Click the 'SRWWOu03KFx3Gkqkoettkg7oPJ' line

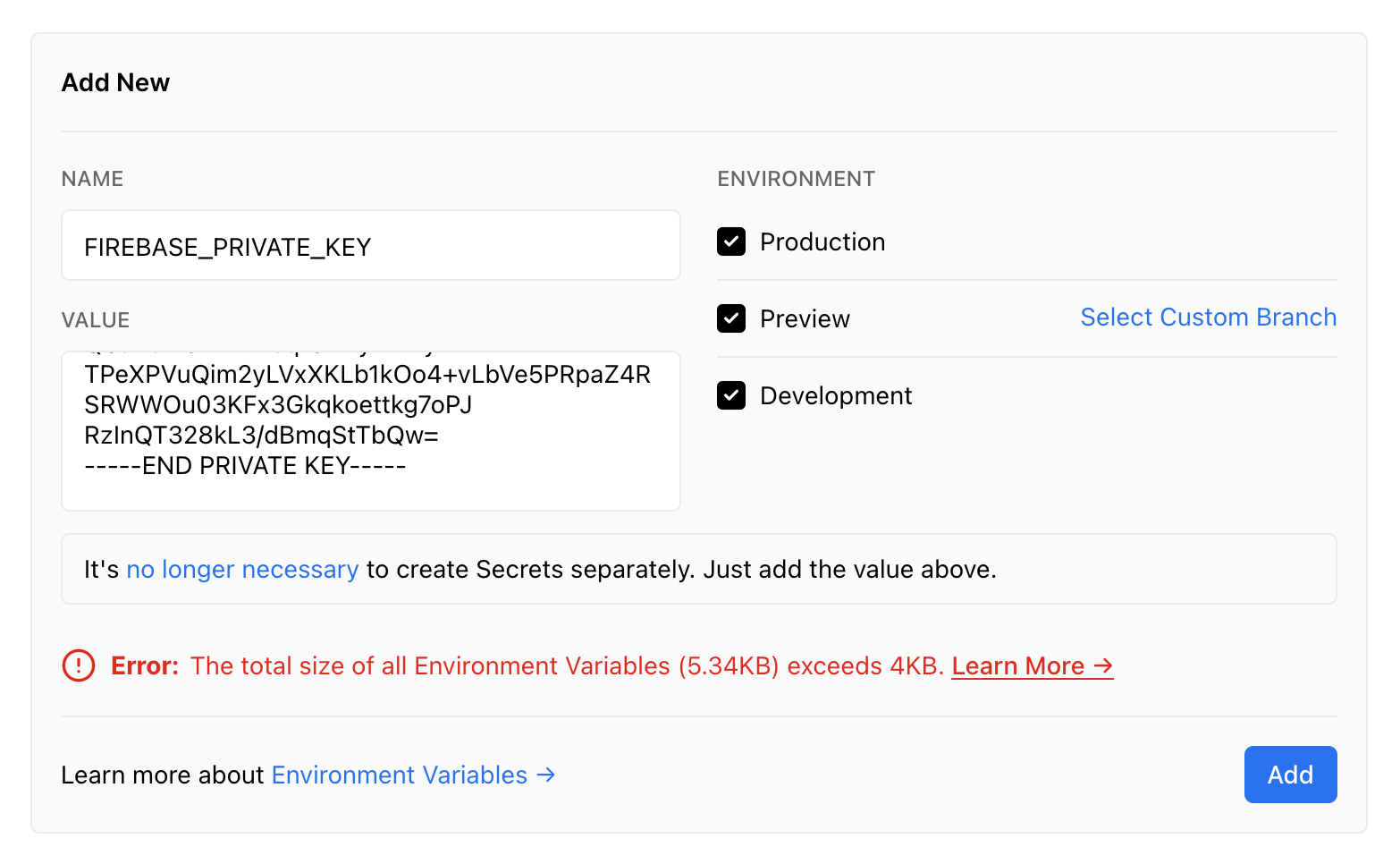click(x=278, y=405)
